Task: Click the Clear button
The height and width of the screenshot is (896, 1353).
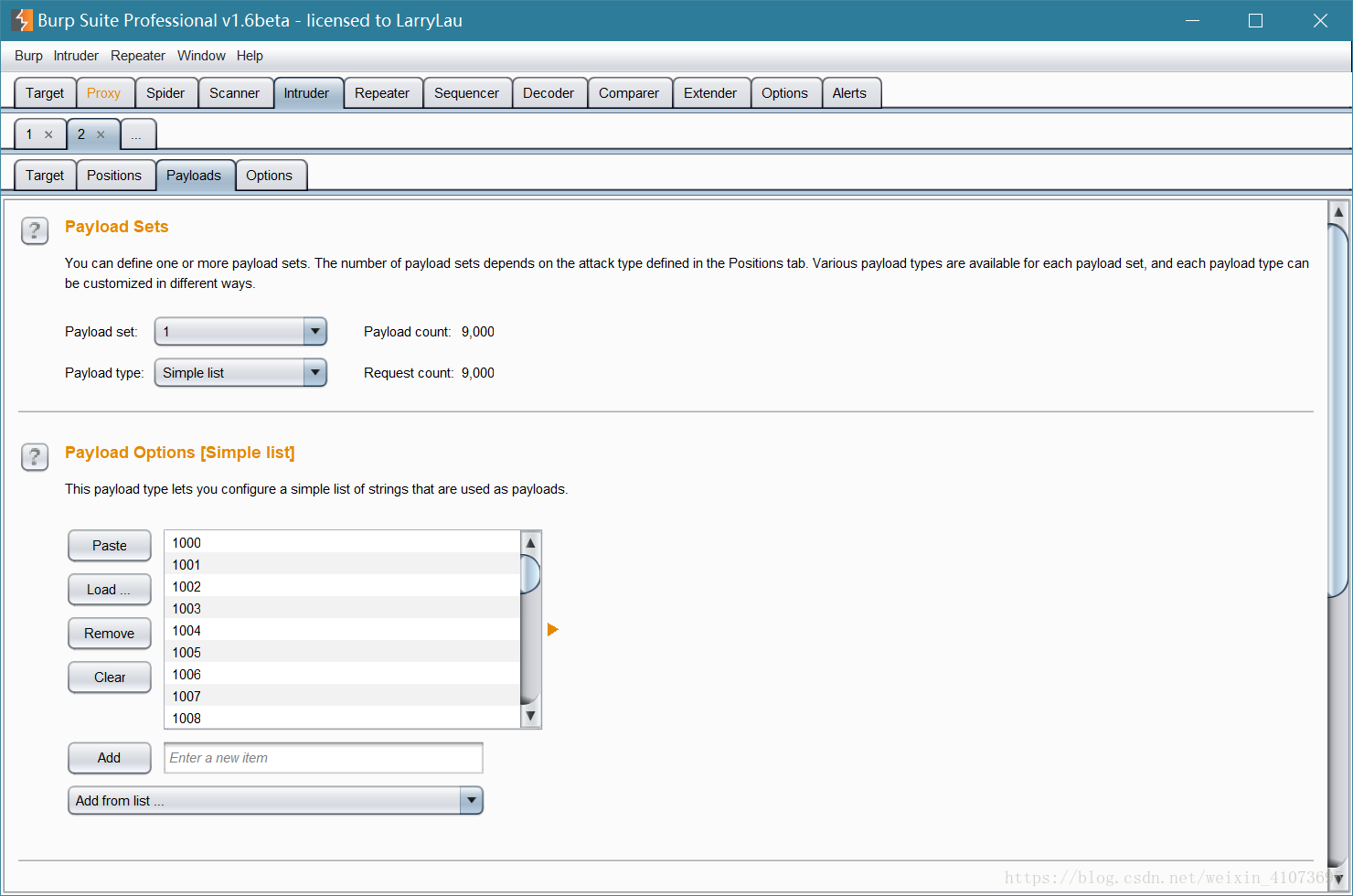Action: coord(110,677)
